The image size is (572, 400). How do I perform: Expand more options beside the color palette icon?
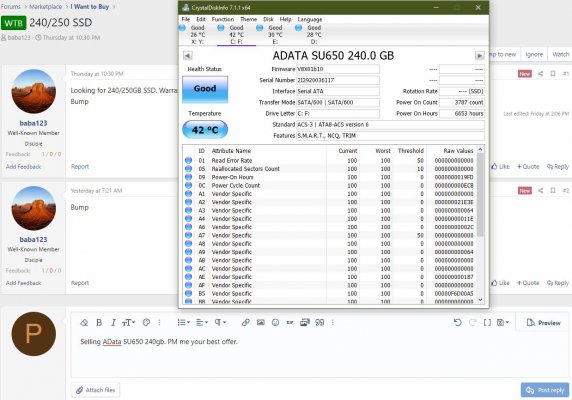pyautogui.click(x=159, y=322)
